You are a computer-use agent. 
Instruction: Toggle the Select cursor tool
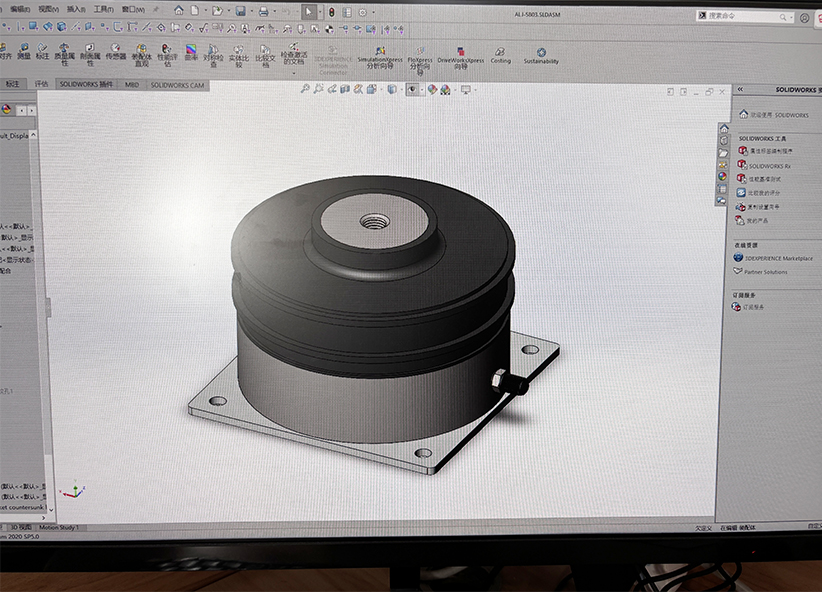[309, 11]
